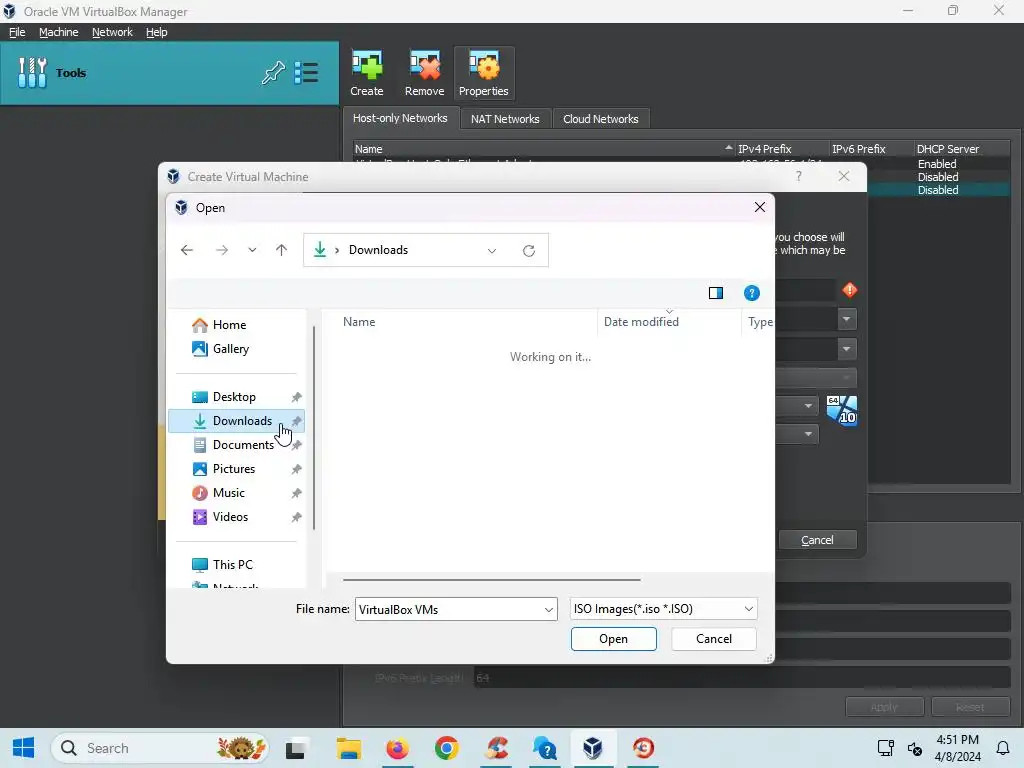Open the Machine menu
Screen dimensions: 1024x768
pyautogui.click(x=58, y=32)
